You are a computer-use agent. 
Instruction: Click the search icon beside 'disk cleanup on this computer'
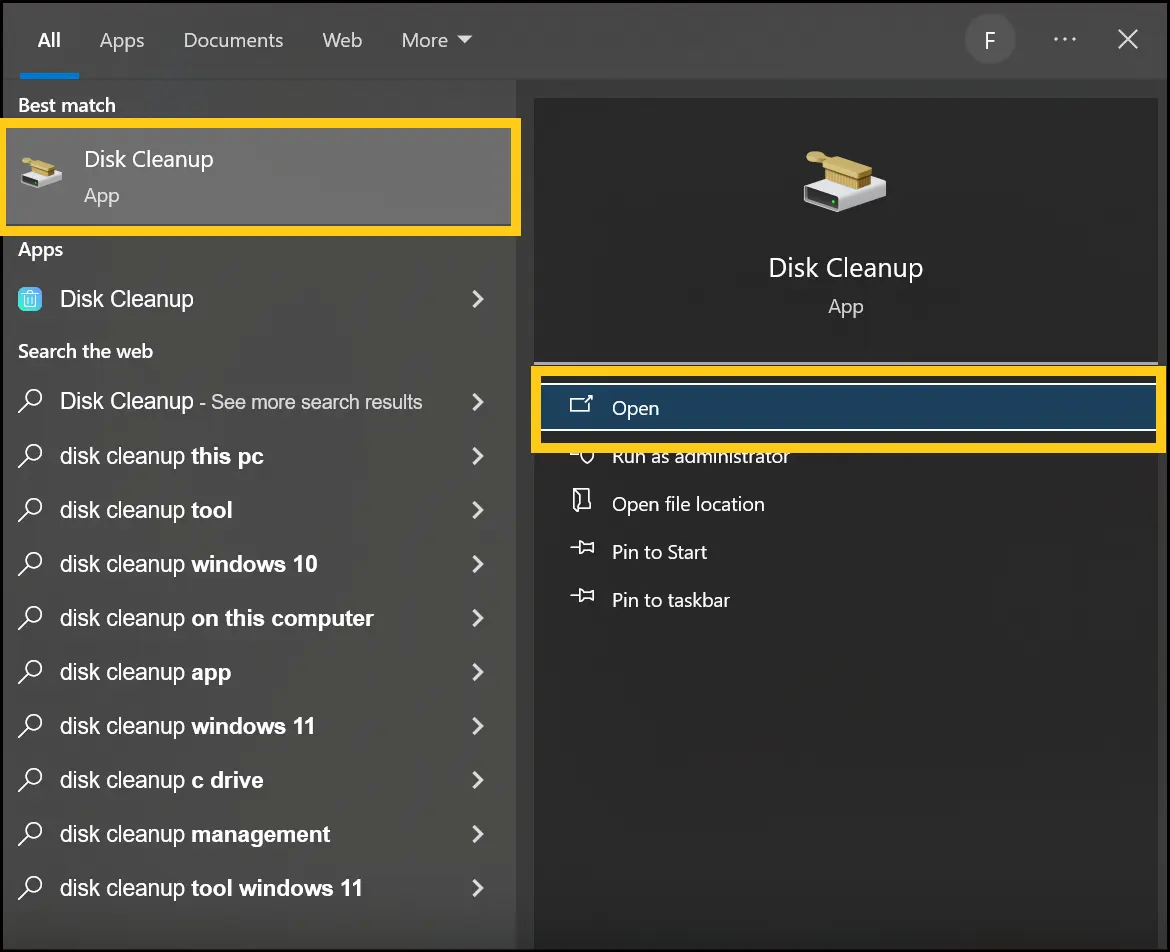point(30,617)
